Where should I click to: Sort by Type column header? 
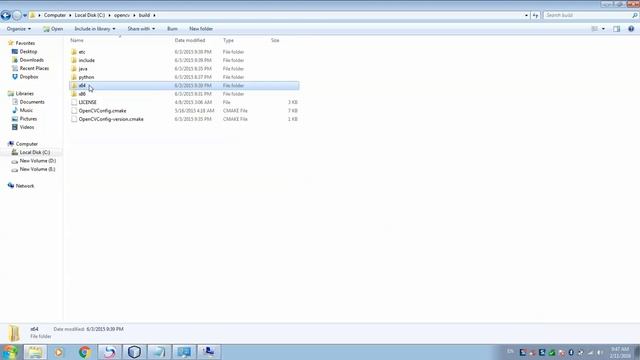tap(228, 40)
